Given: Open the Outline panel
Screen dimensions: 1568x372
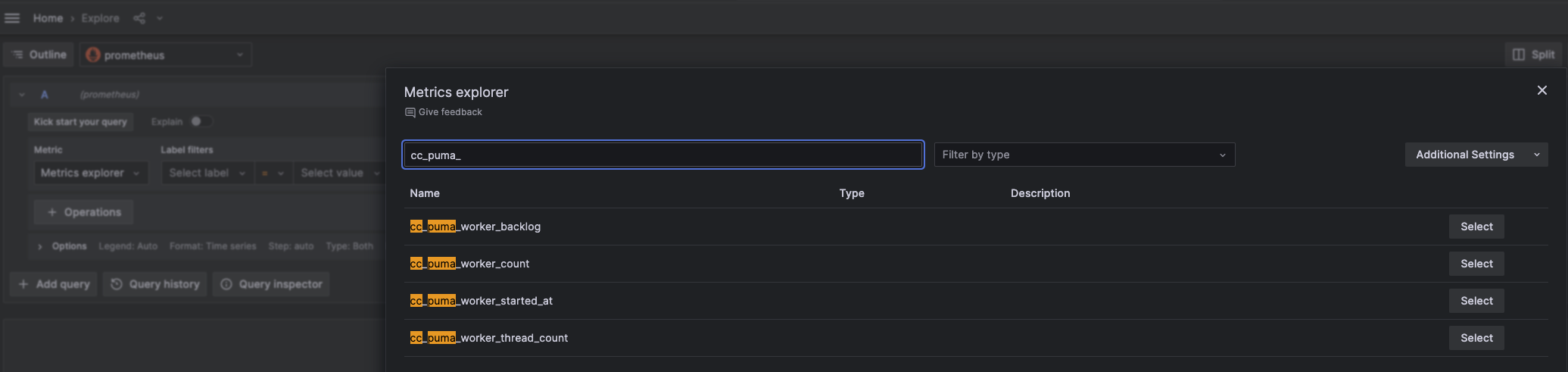Looking at the screenshot, I should click(39, 55).
